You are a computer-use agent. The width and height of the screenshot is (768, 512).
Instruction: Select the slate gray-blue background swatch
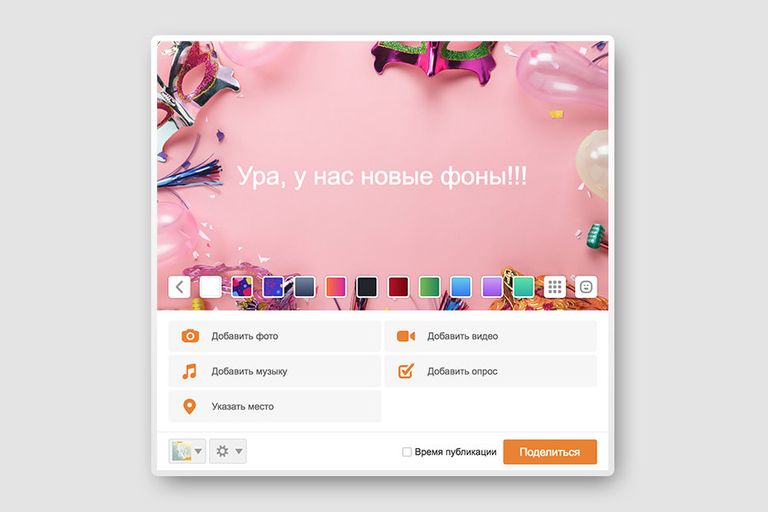(x=305, y=287)
